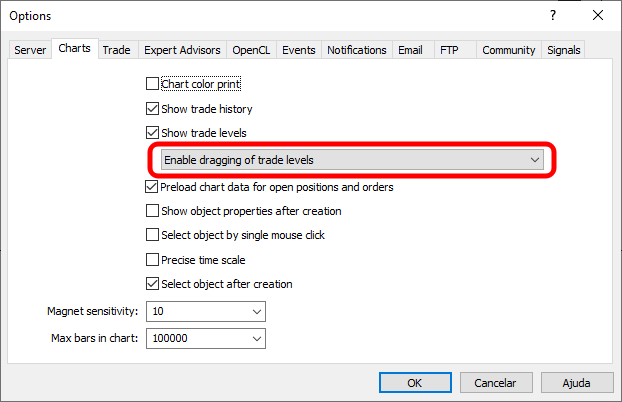Check Select object by single mouse click
The width and height of the screenshot is (622, 402).
[x=152, y=235]
